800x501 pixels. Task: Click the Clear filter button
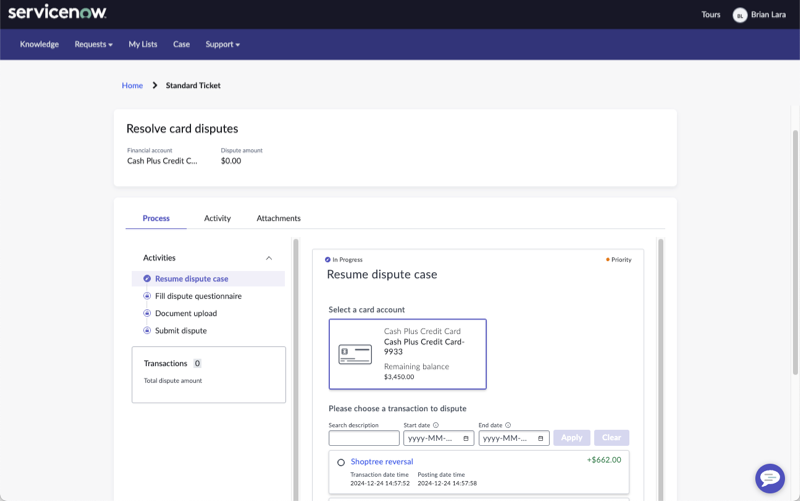tap(611, 438)
